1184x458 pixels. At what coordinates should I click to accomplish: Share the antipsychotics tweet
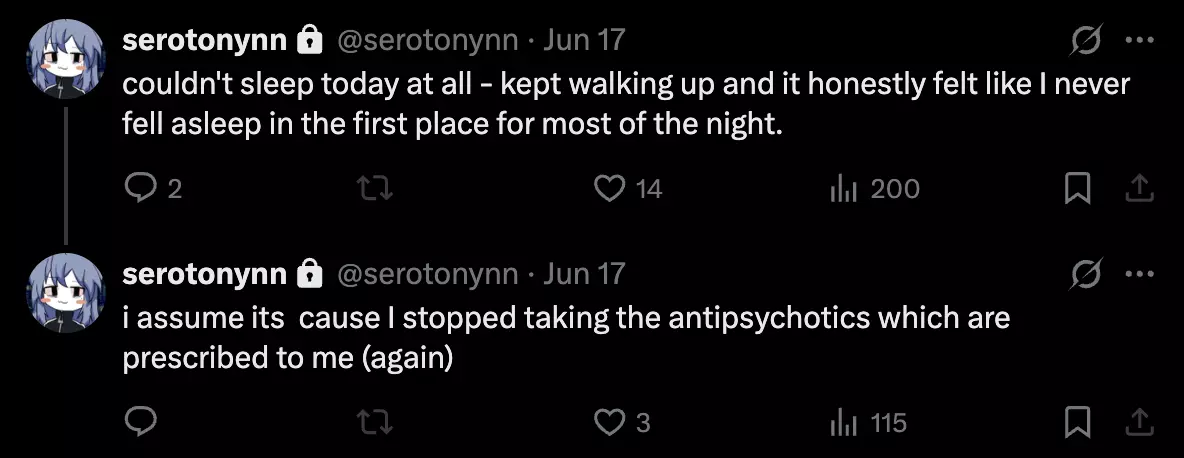click(1140, 423)
